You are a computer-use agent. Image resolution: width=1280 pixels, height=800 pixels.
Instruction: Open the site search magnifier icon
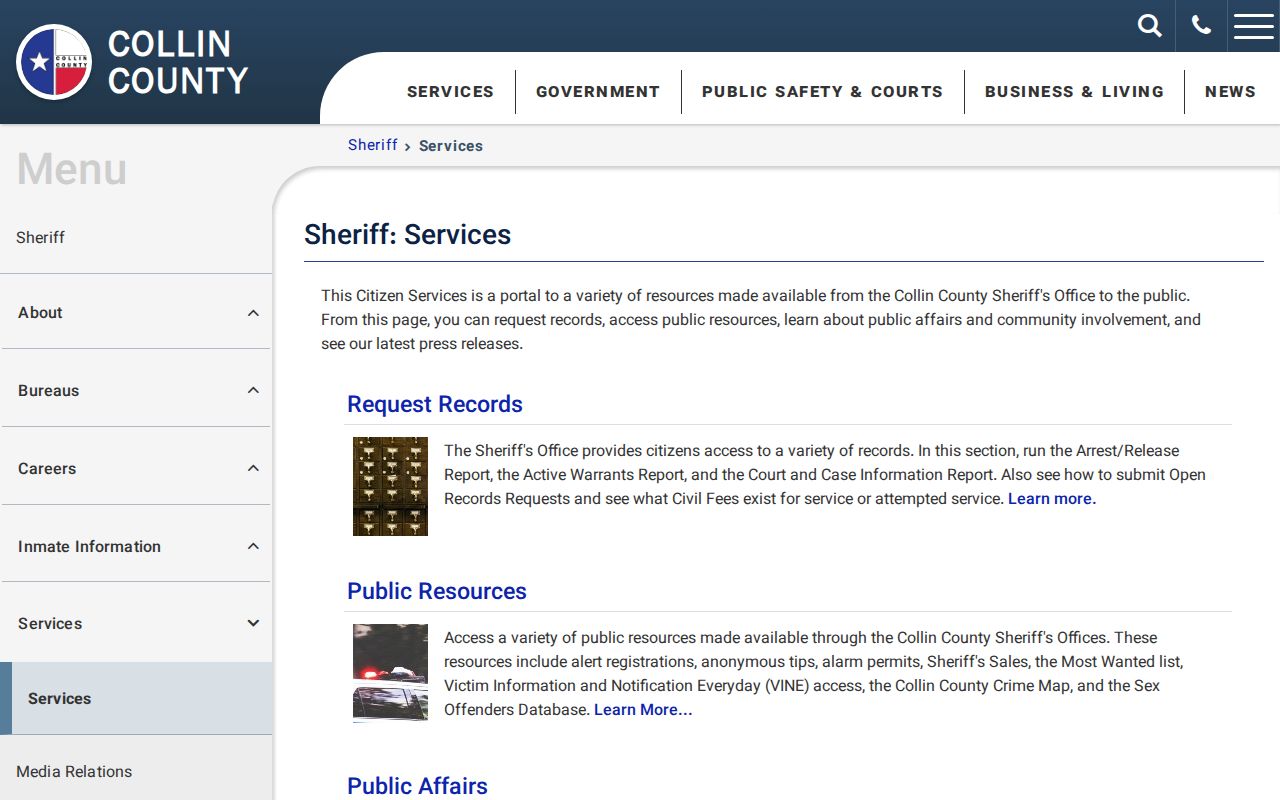pyautogui.click(x=1150, y=26)
